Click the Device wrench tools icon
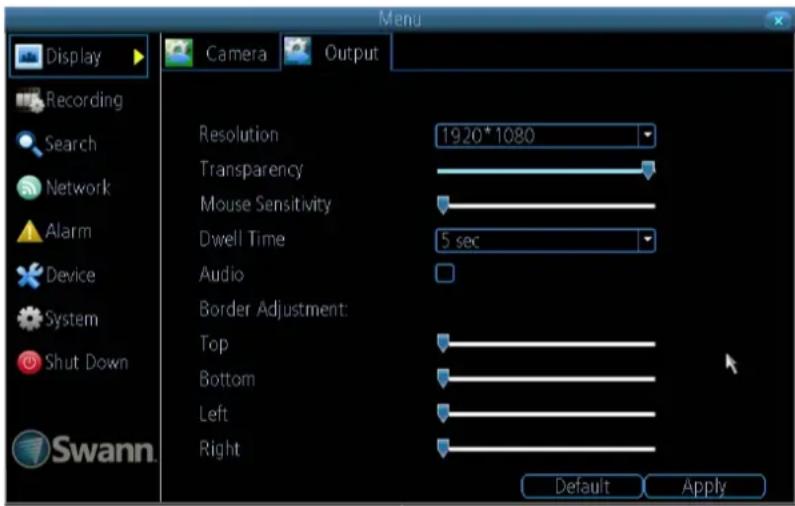The height and width of the screenshot is (506, 795). pos(29,275)
